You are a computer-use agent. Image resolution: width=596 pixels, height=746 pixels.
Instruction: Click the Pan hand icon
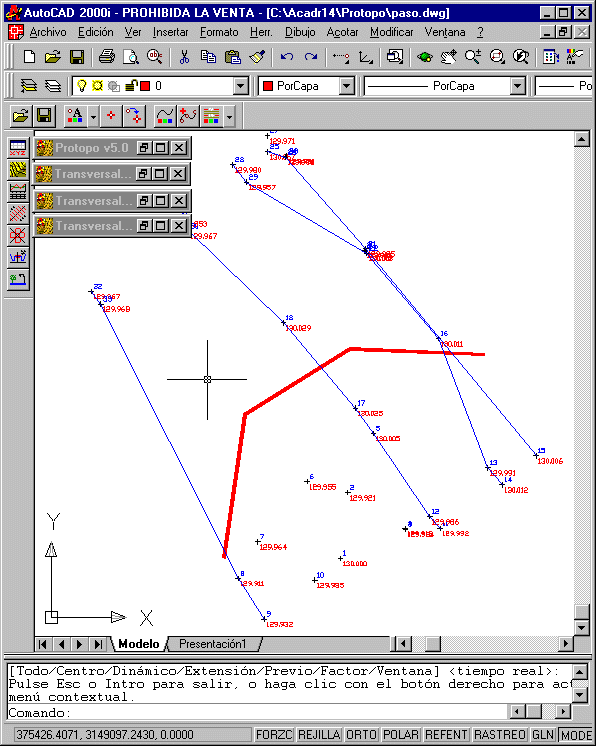point(448,58)
